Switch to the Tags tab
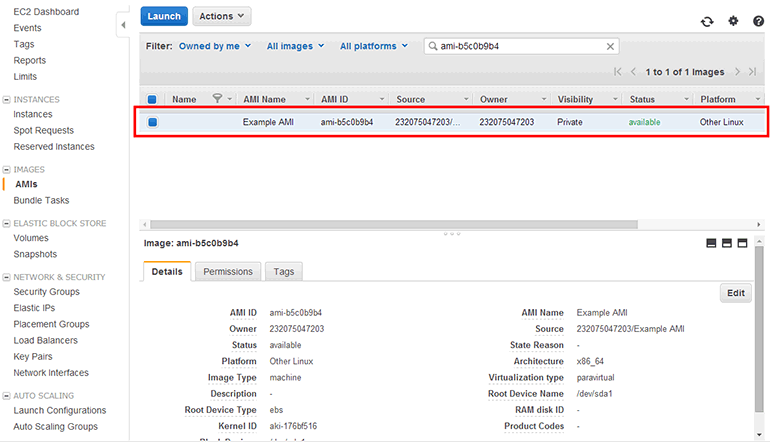The height and width of the screenshot is (442, 770). click(x=284, y=271)
